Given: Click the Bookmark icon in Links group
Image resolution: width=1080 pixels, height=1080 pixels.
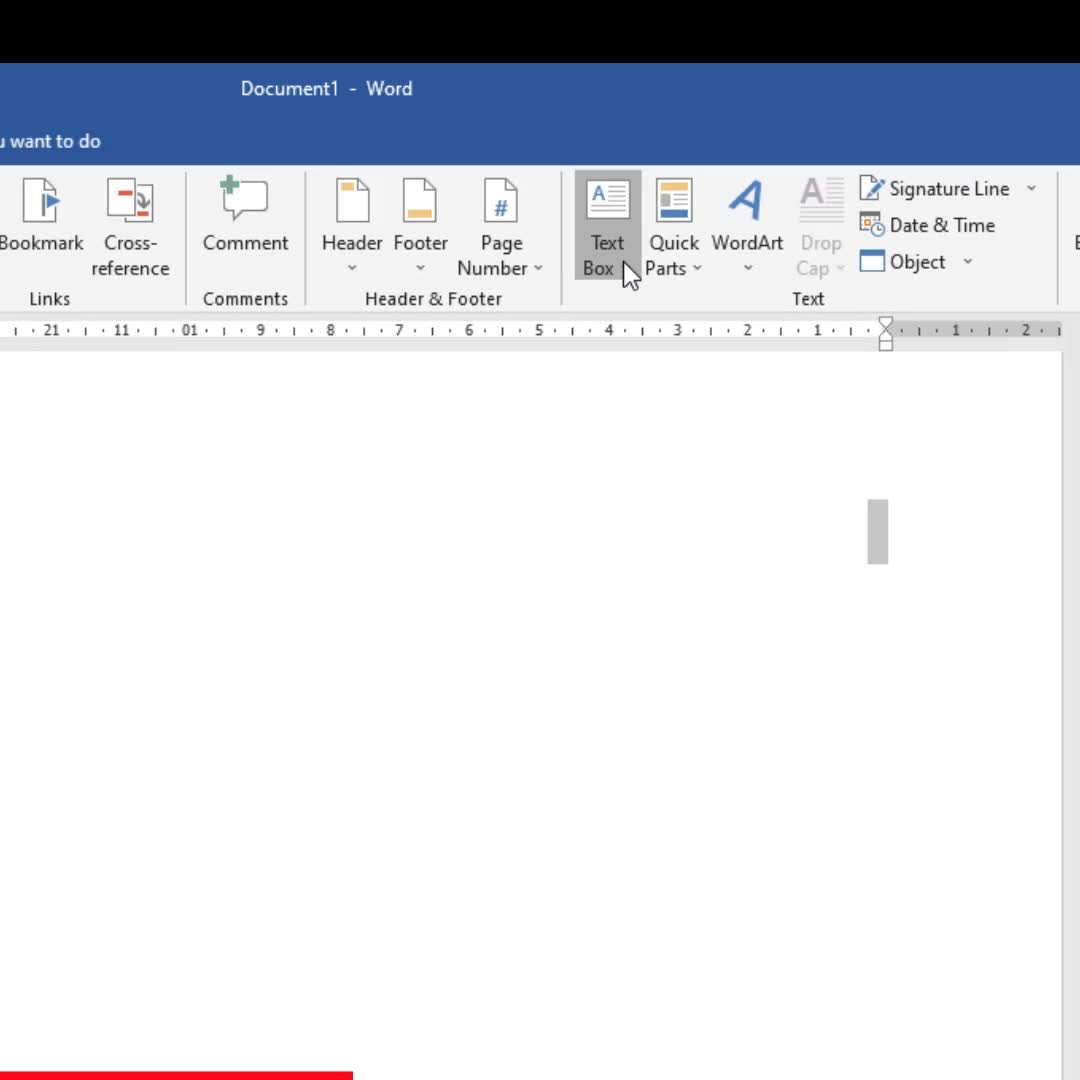Looking at the screenshot, I should (41, 201).
